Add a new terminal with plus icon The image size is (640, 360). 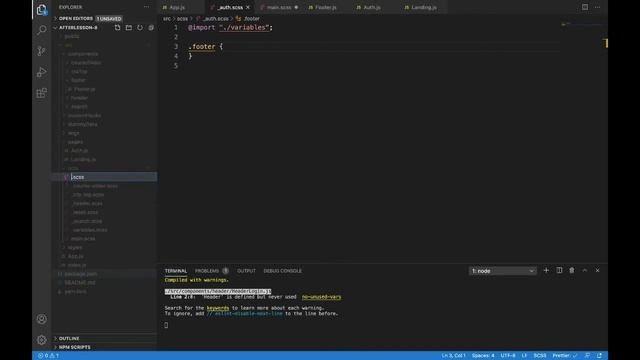click(546, 270)
